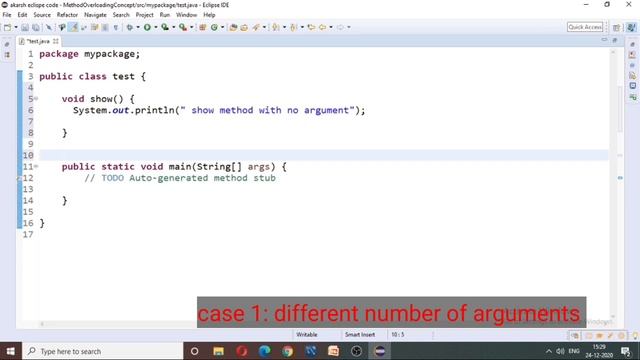Click the Open Perspective icon
This screenshot has width=640, height=360.
616,27
